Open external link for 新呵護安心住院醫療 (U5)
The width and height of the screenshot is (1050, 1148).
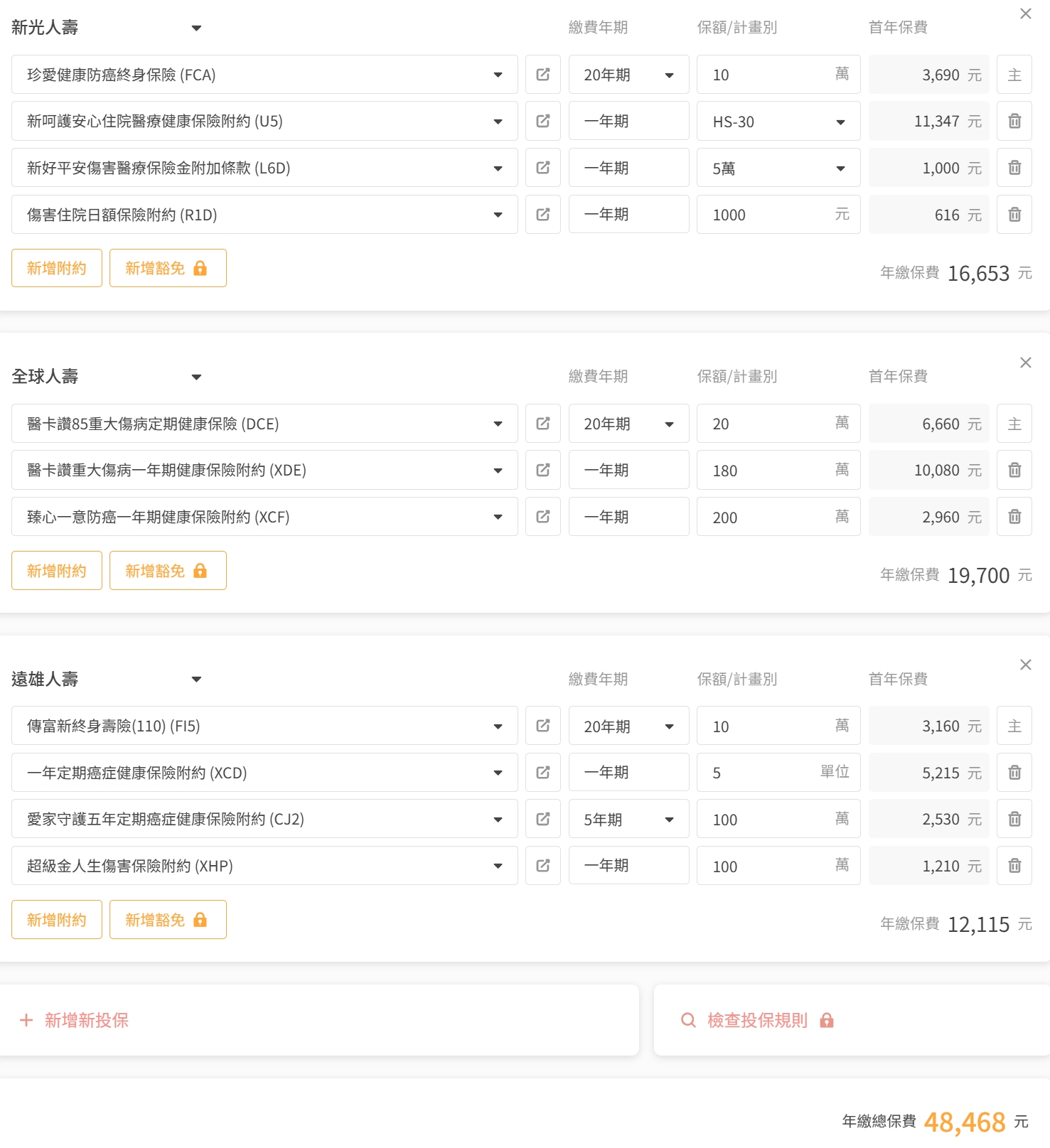point(543,121)
